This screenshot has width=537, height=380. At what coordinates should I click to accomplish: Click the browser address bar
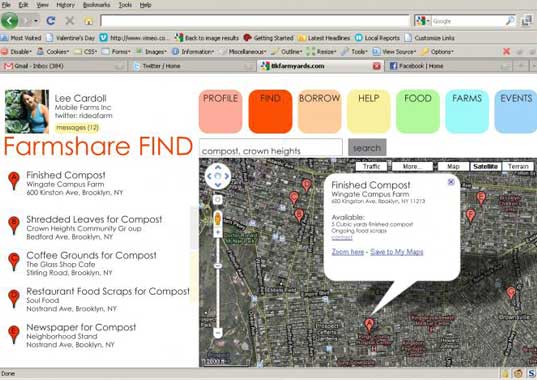click(255, 21)
